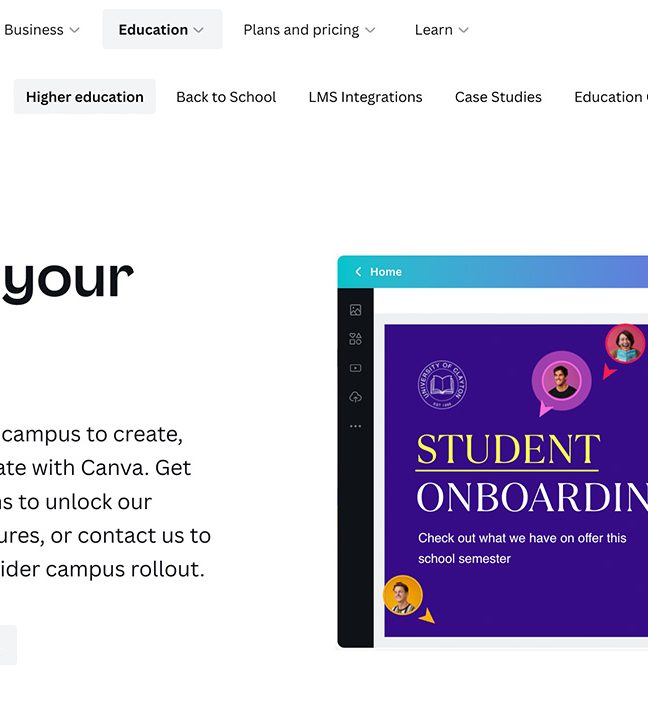Switch to the Higher education tab
648x720 pixels.
[x=85, y=97]
